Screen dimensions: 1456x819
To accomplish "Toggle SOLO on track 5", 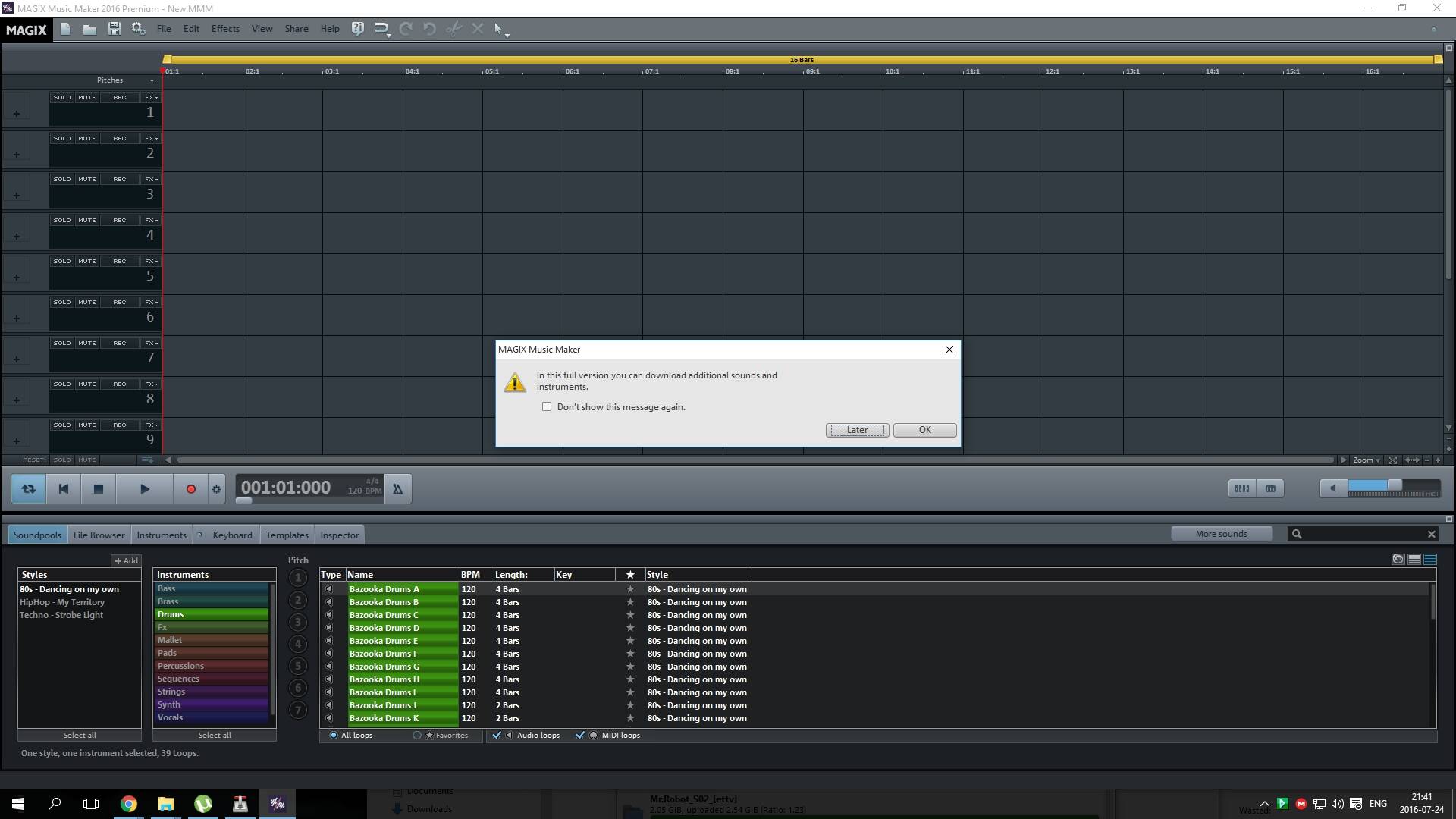I will (x=62, y=261).
